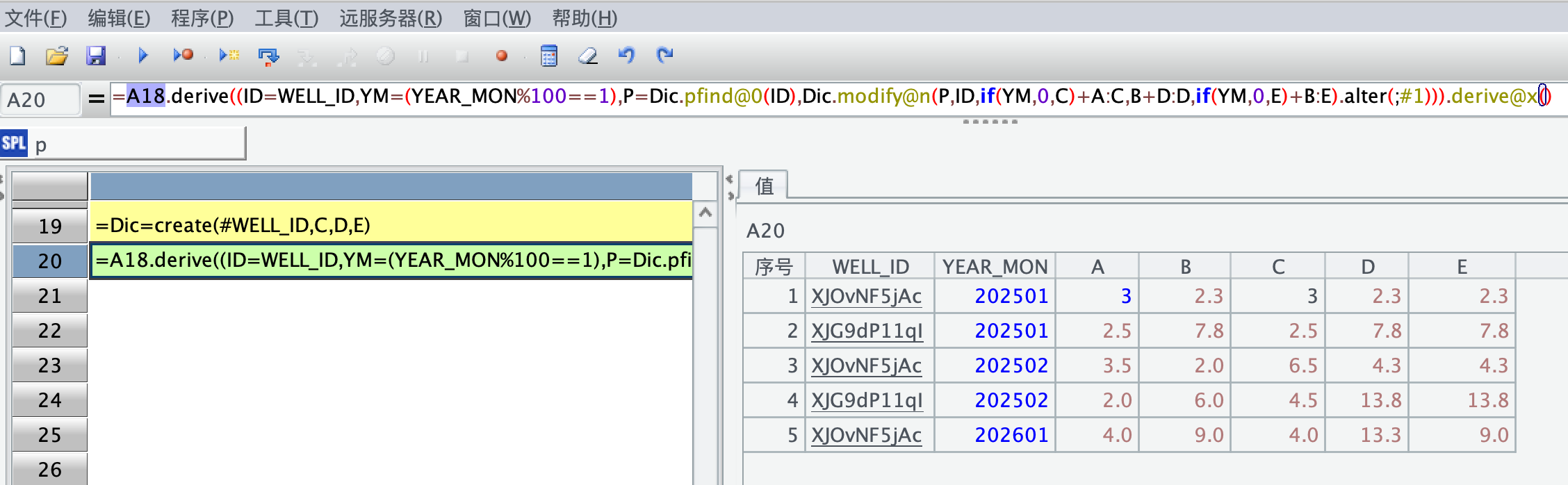Image resolution: width=1568 pixels, height=485 pixels.
Task: Click the step over icon
Action: click(268, 56)
